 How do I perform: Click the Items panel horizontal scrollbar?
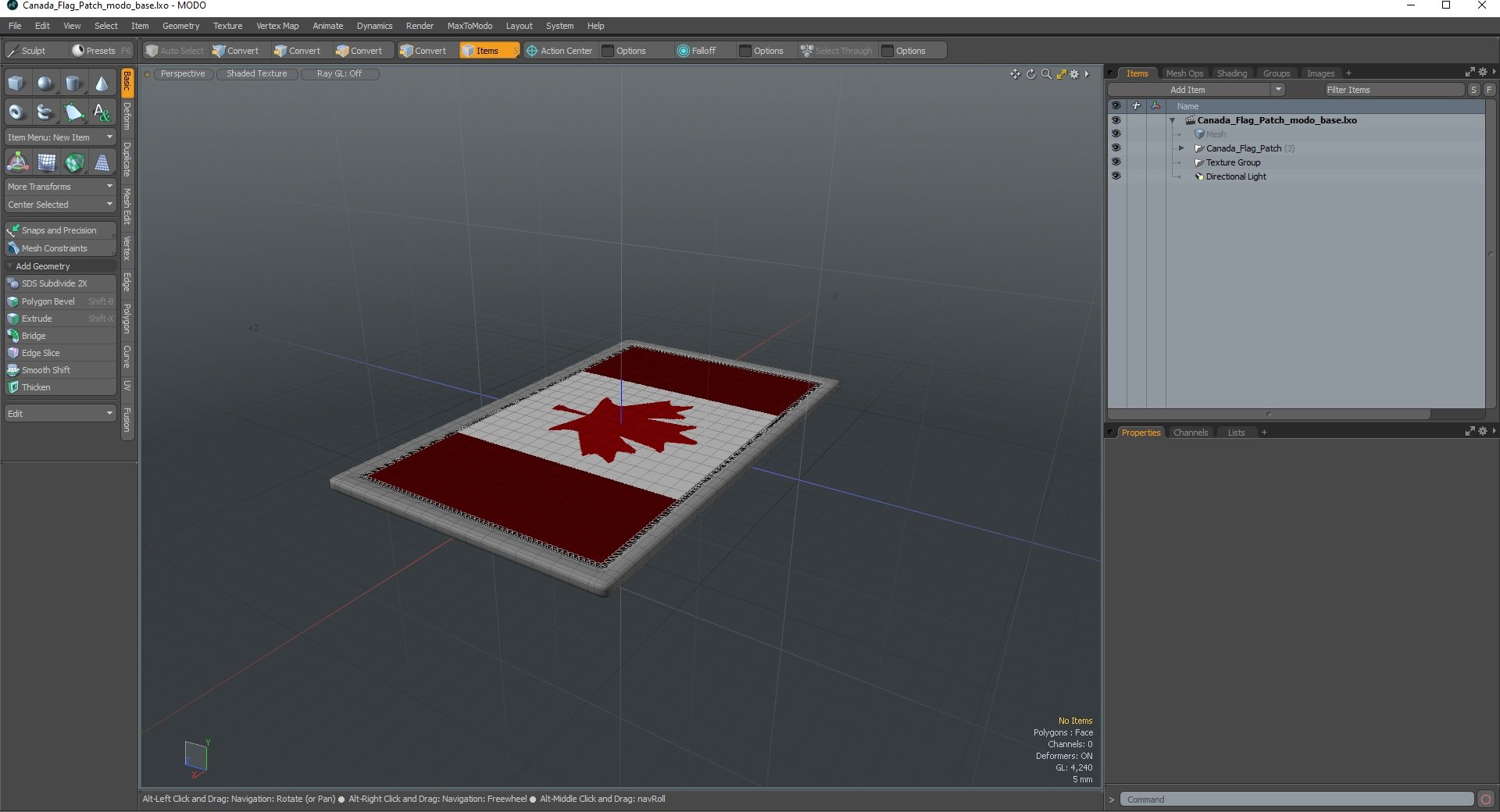[1269, 414]
